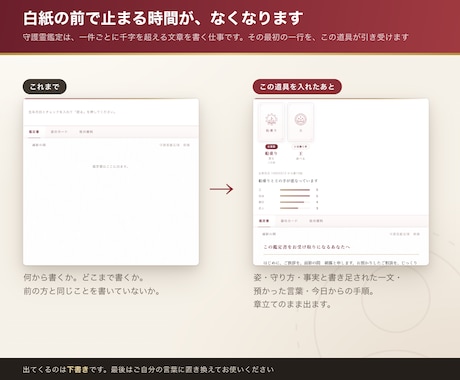The width and height of the screenshot is (460, 380).
Task: Click the outlined badge under the king card
Action: pos(301,147)
